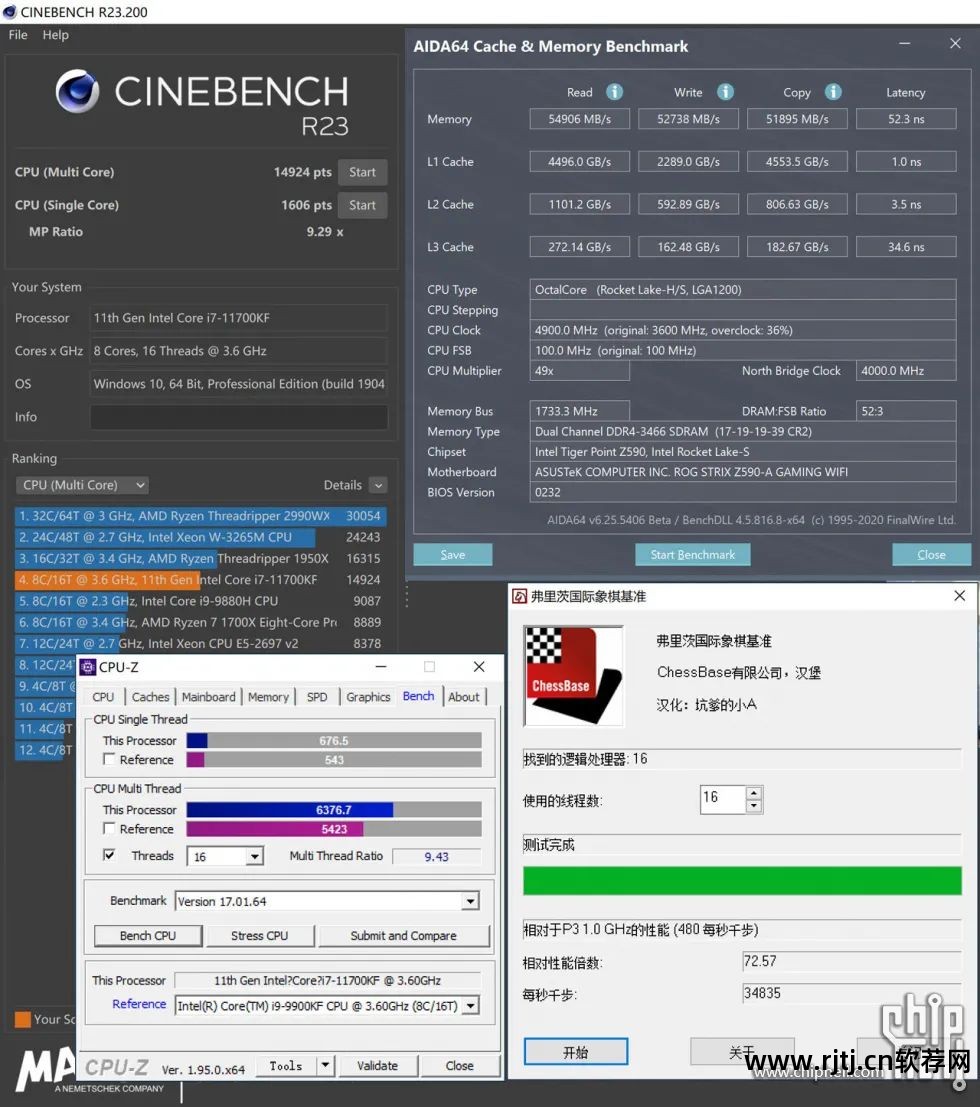Click the Validate button in CPU-Z
The height and width of the screenshot is (1107, 980).
(378, 1065)
